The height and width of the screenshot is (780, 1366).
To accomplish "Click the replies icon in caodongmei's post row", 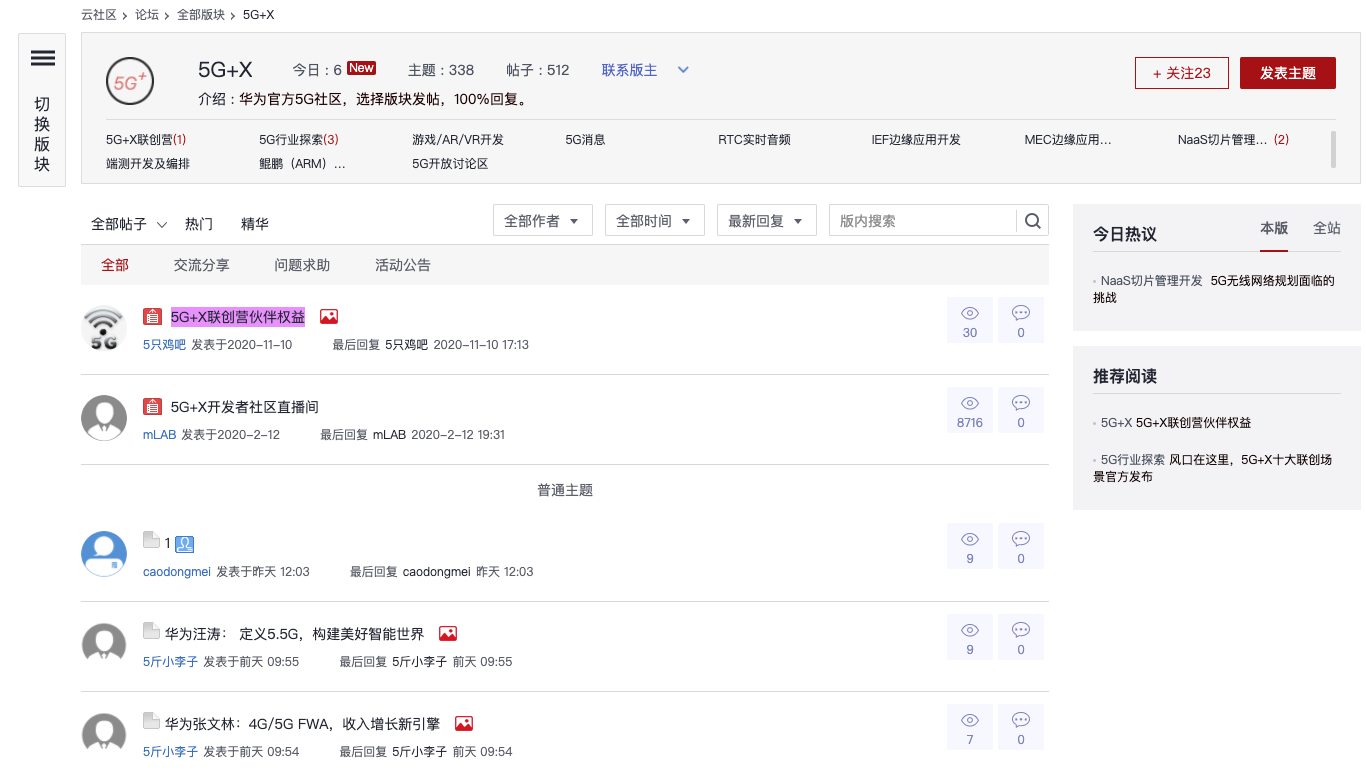I will pyautogui.click(x=1021, y=539).
